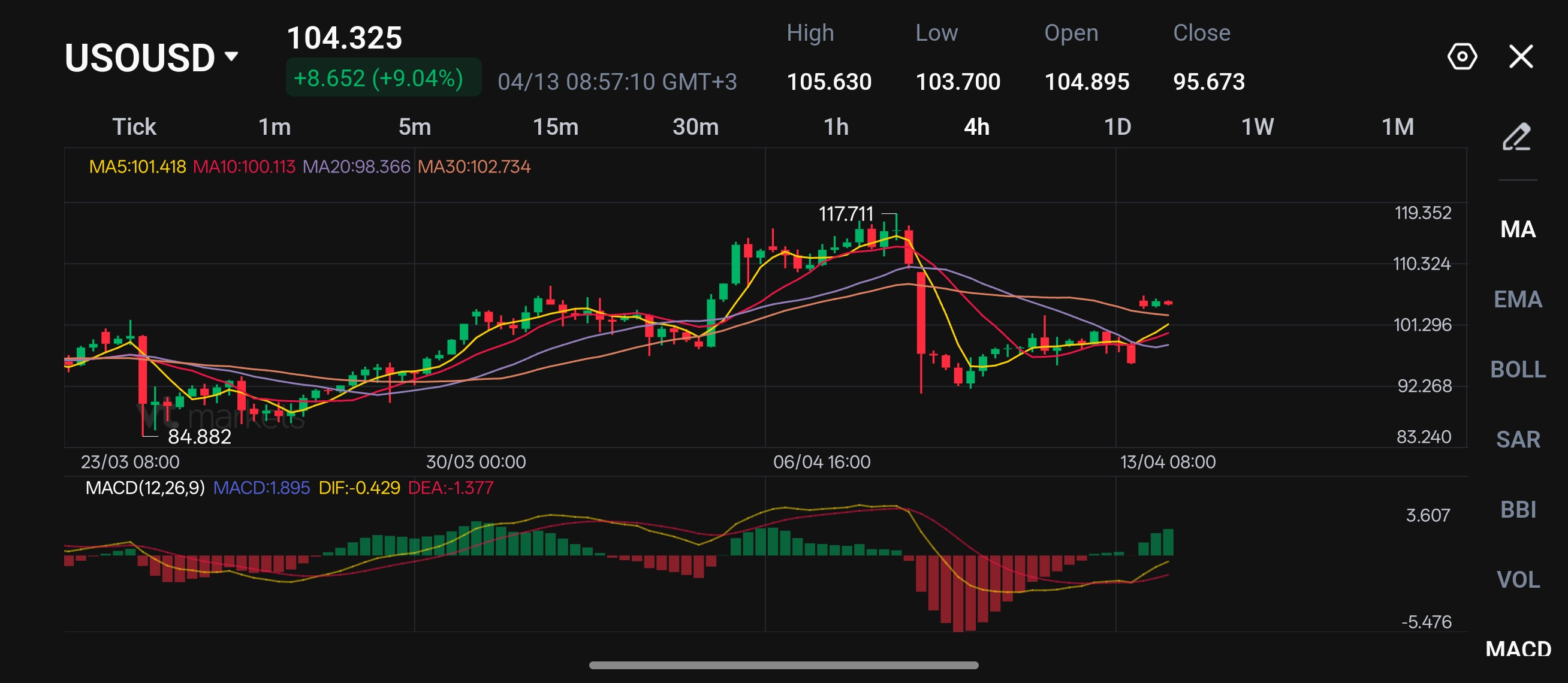Choose the 1h timeframe
The height and width of the screenshot is (683, 1568).
(x=836, y=127)
